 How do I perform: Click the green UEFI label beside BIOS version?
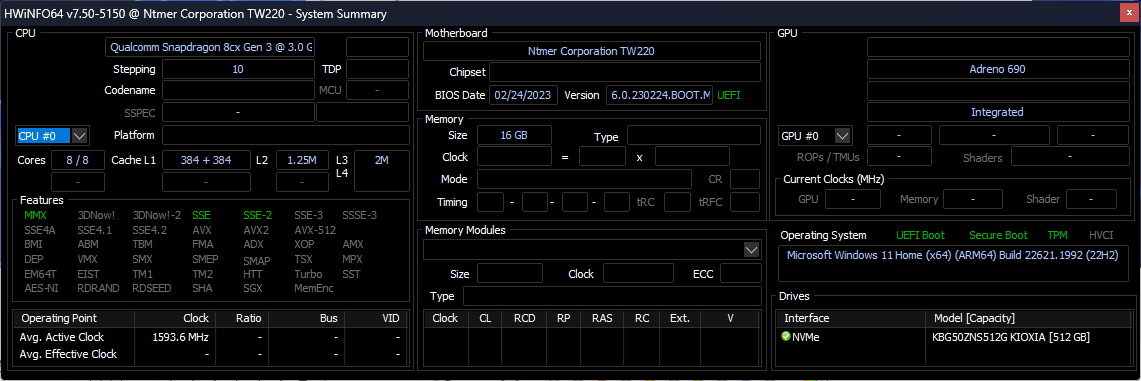729,95
